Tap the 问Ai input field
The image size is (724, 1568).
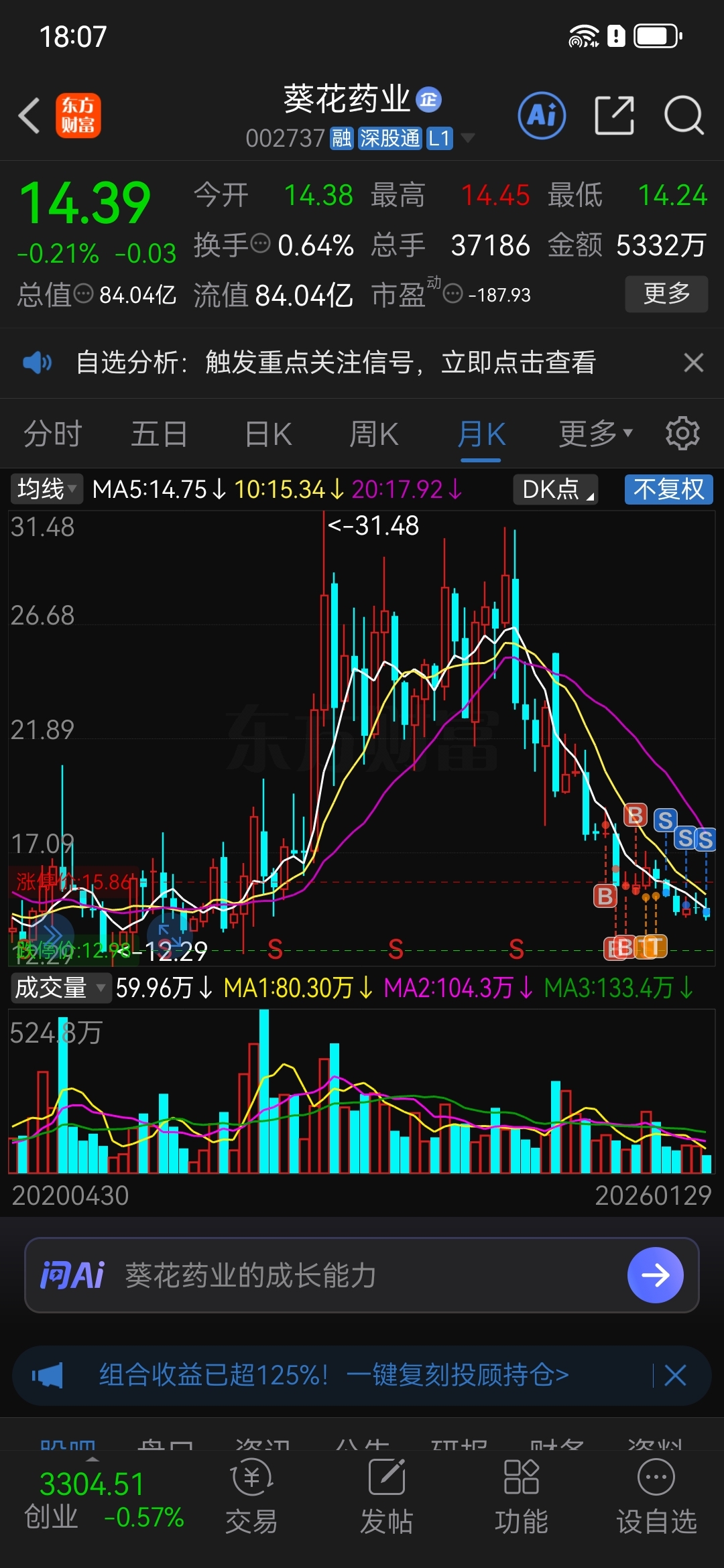pos(362,1275)
